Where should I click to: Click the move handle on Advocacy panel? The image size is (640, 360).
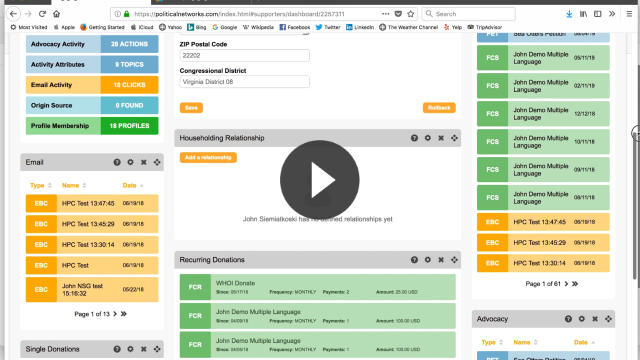tap(608, 319)
